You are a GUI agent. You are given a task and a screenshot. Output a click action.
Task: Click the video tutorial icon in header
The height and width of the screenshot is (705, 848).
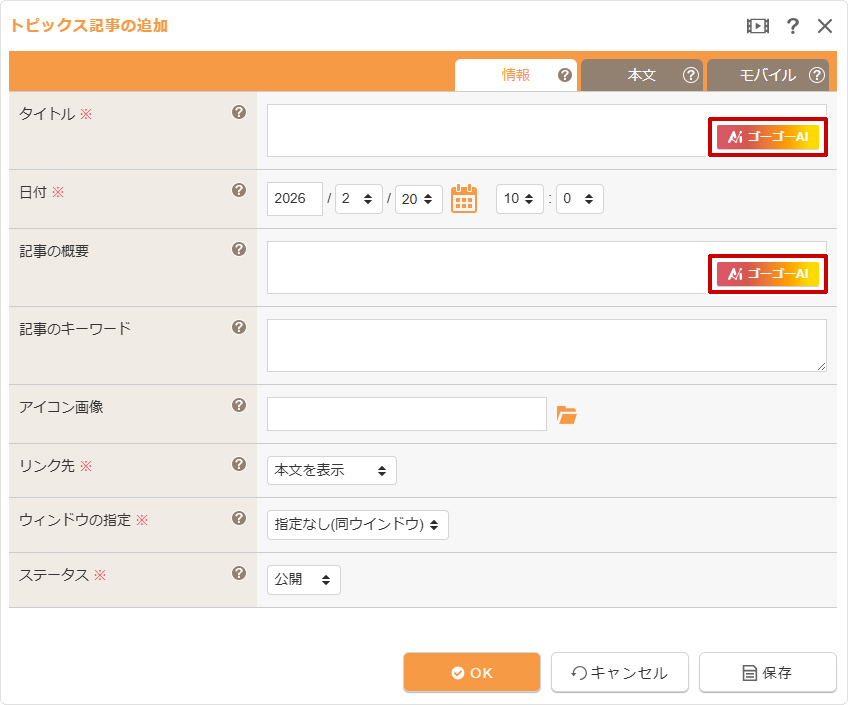[758, 26]
